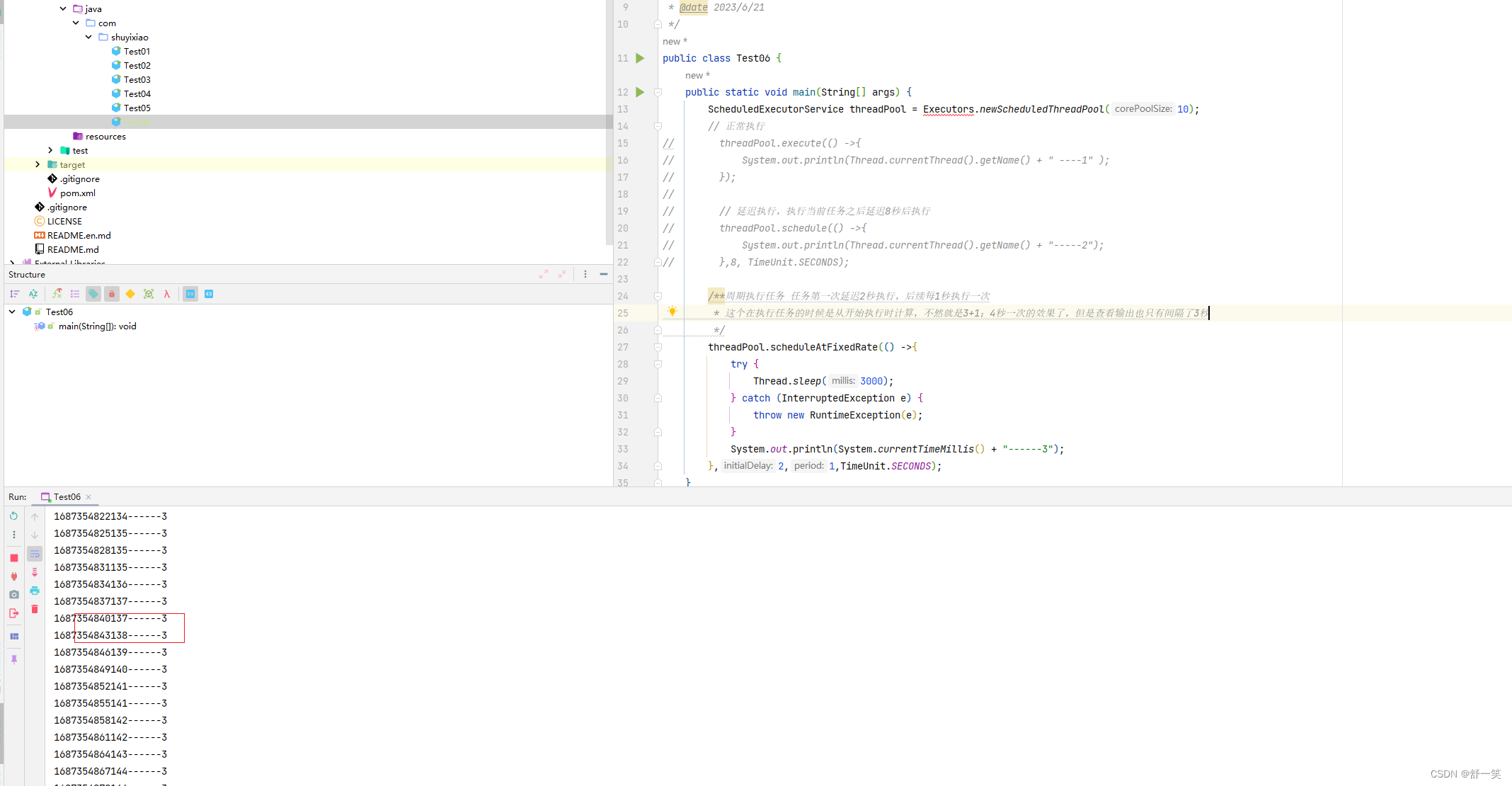The width and height of the screenshot is (1512, 786).
Task: Collapse the java folder
Action: pyautogui.click(x=63, y=8)
